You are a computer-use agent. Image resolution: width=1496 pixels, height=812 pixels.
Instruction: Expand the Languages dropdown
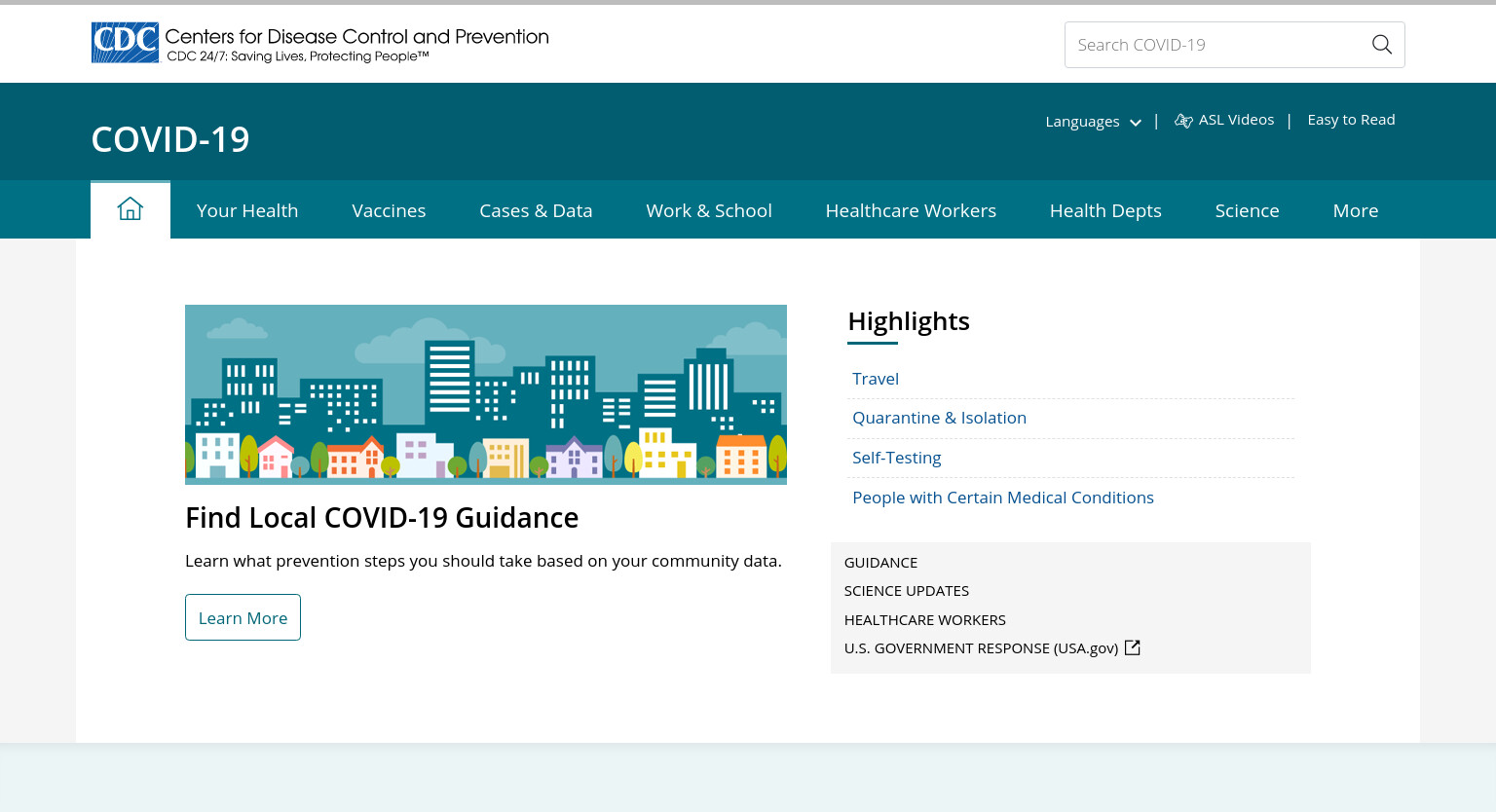[1093, 122]
